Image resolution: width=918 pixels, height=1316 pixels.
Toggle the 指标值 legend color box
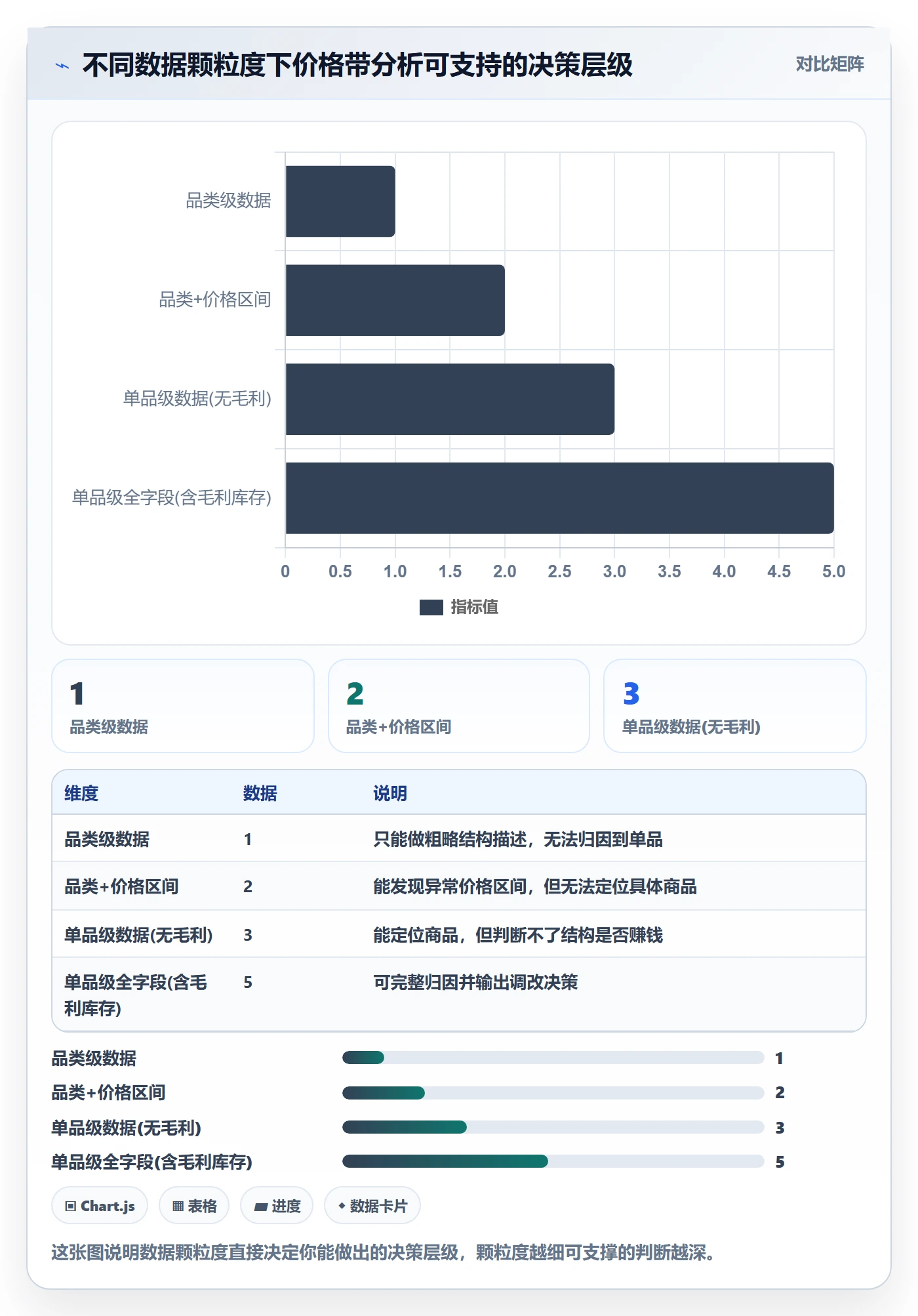[431, 607]
